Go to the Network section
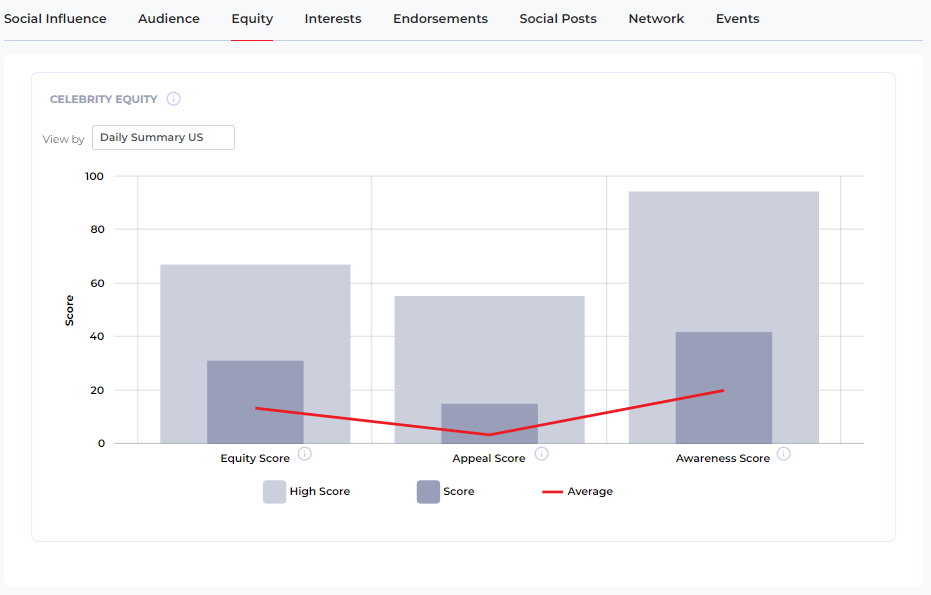Viewport: 931px width, 595px height. [656, 18]
